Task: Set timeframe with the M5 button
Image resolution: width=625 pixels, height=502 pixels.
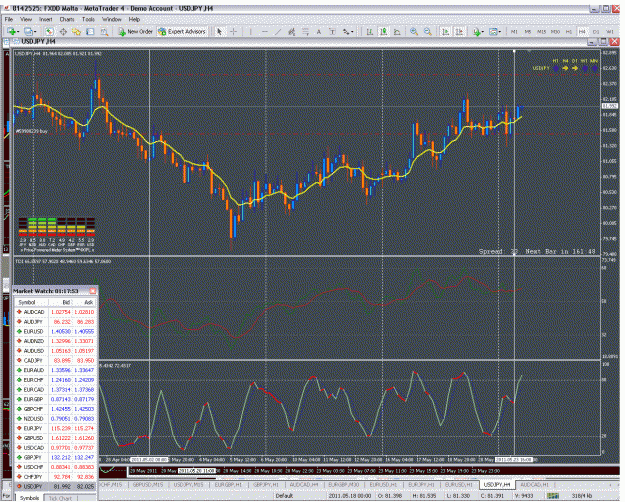Action: 528,31
